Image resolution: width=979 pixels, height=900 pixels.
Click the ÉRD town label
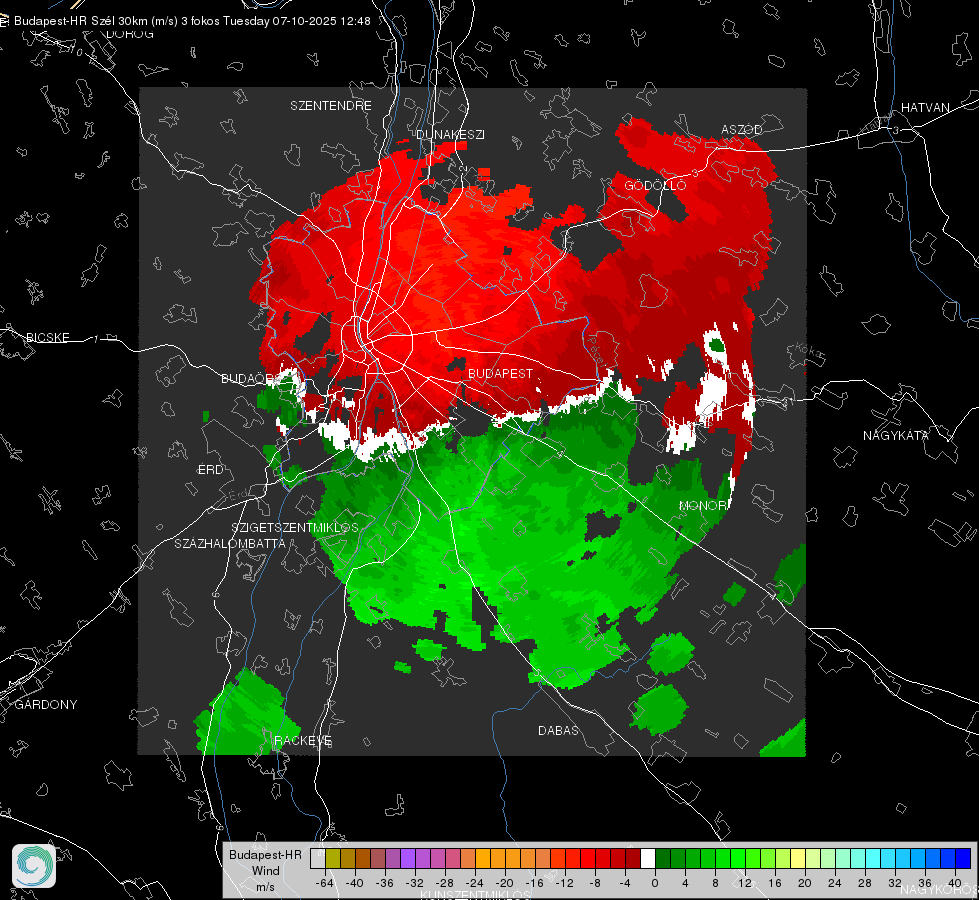click(210, 470)
